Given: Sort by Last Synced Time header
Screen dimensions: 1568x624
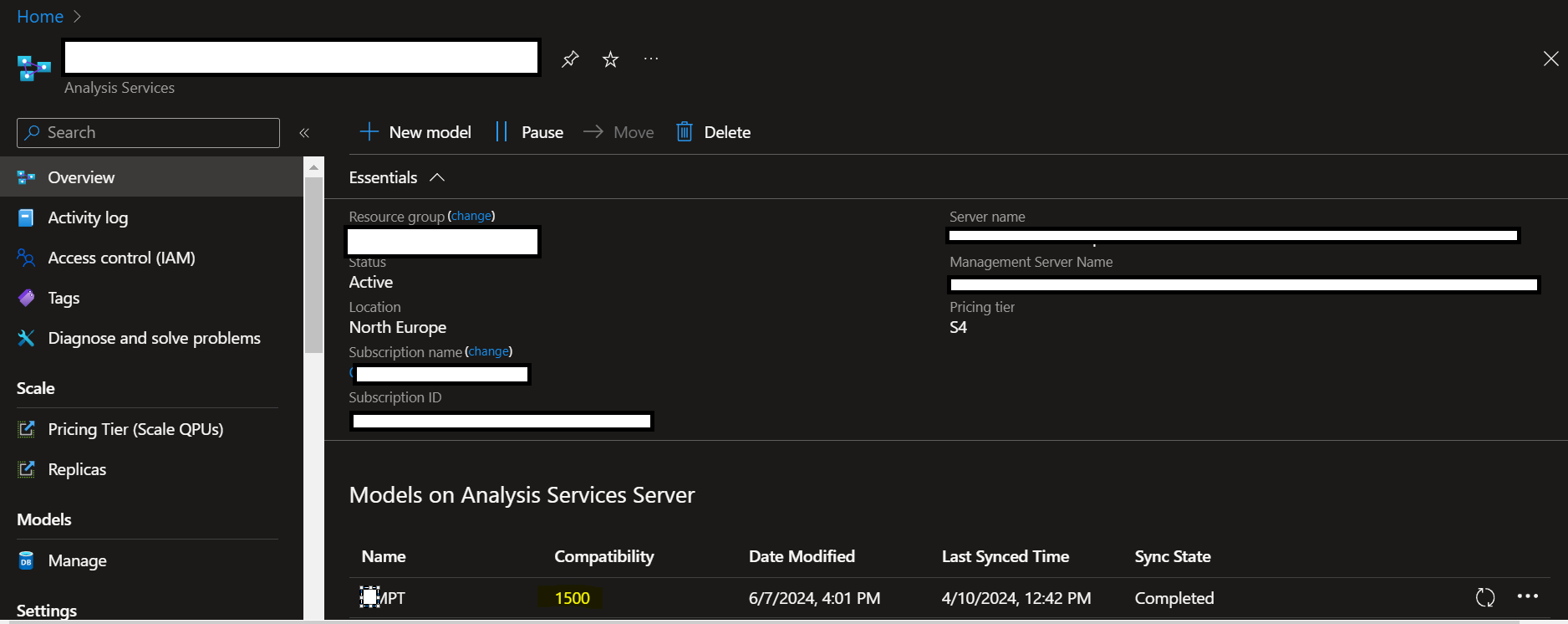Looking at the screenshot, I should (1005, 556).
